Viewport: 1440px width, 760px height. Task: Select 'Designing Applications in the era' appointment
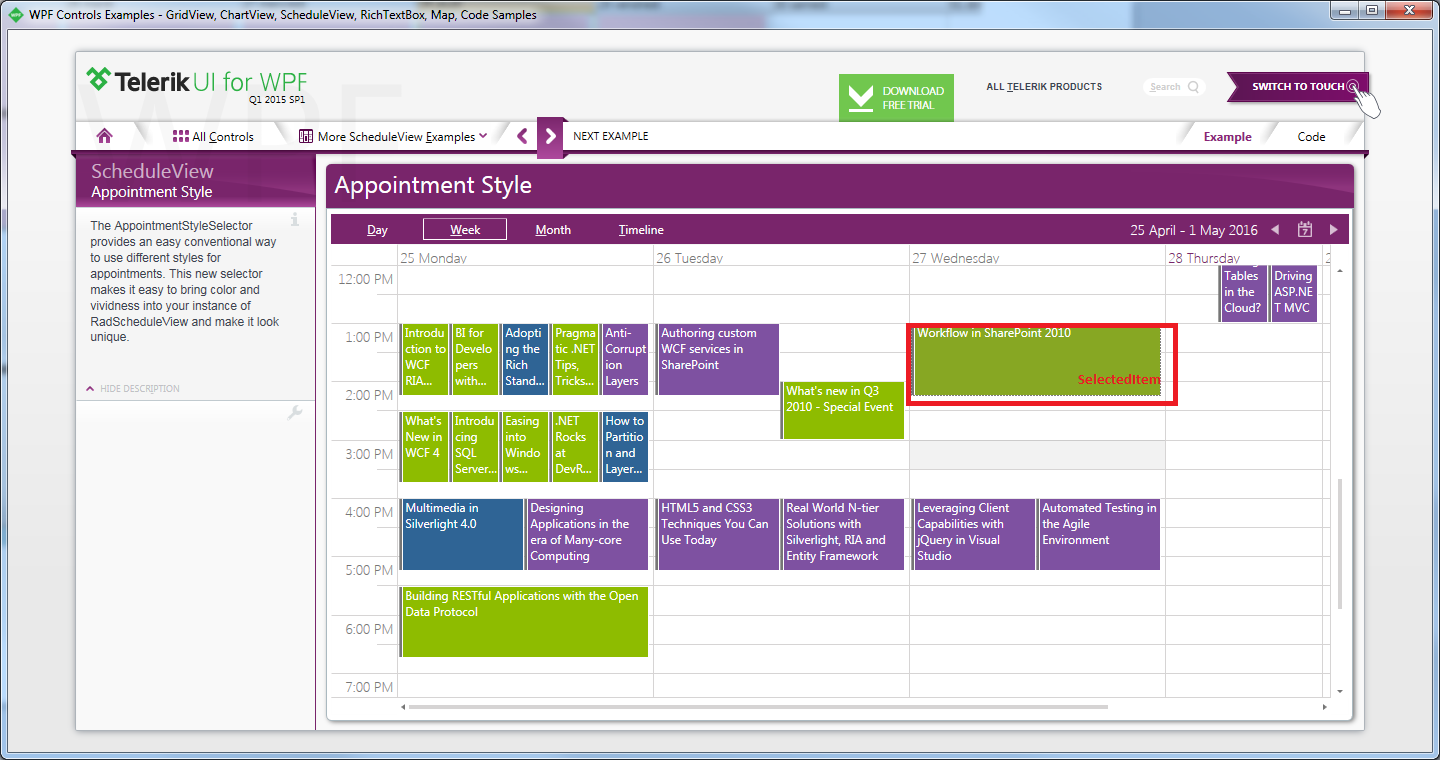pyautogui.click(x=587, y=534)
